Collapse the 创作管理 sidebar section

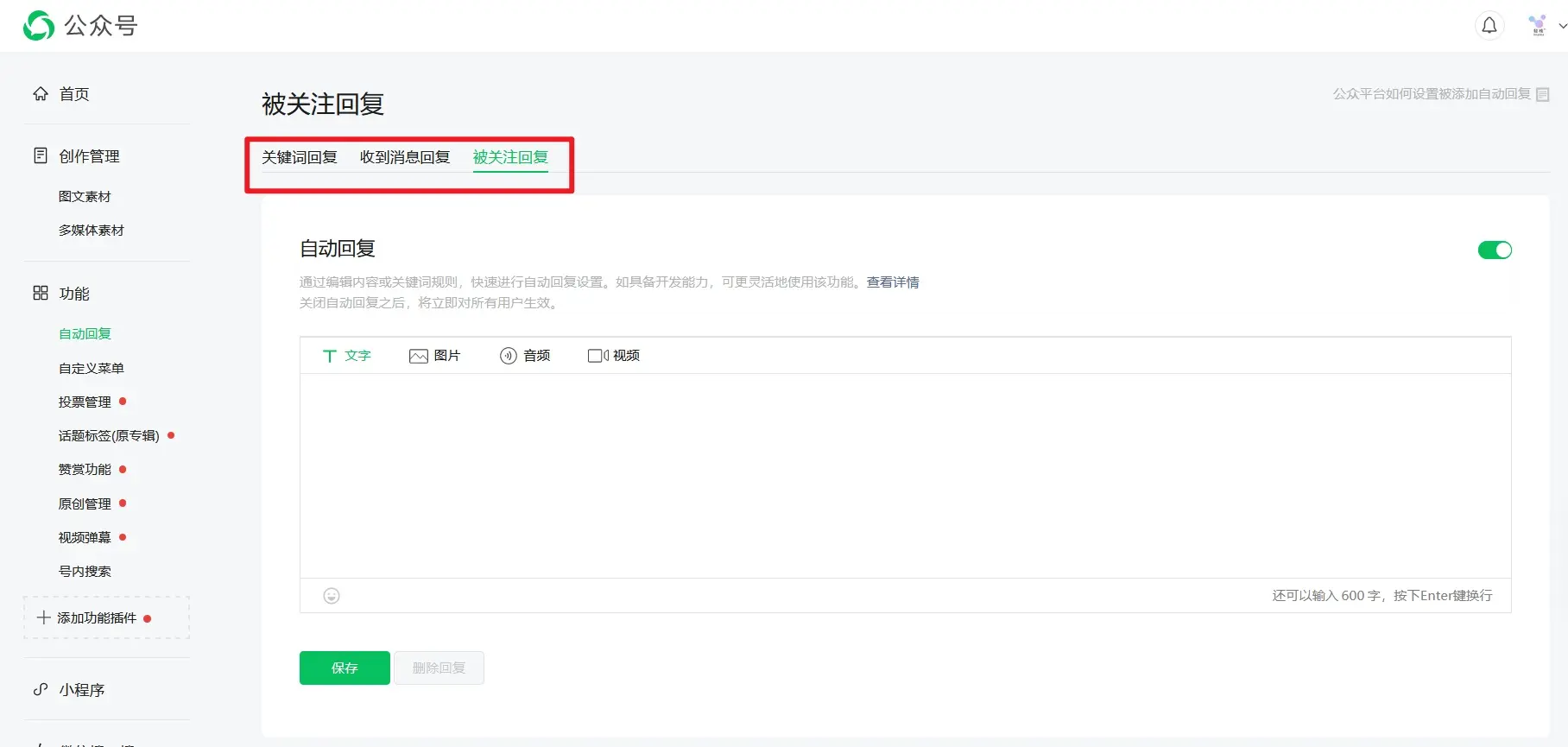tap(88, 156)
